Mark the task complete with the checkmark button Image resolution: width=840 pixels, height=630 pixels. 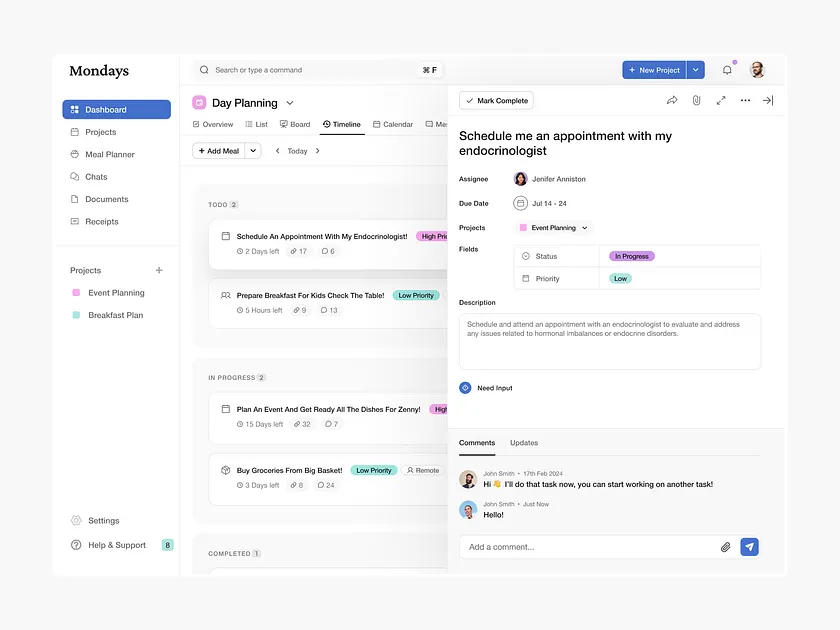[x=495, y=100]
